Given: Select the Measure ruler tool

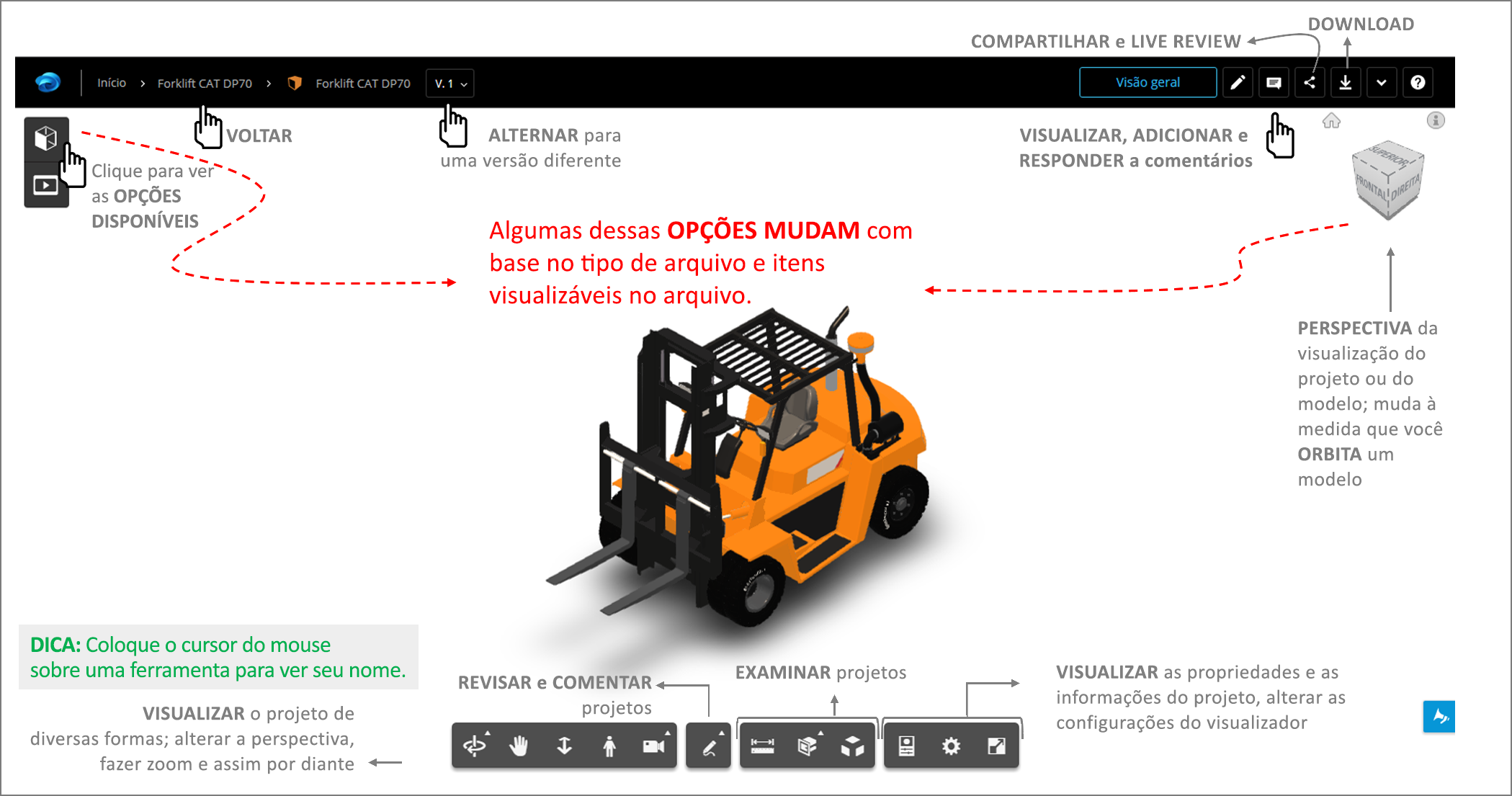Looking at the screenshot, I should (762, 746).
